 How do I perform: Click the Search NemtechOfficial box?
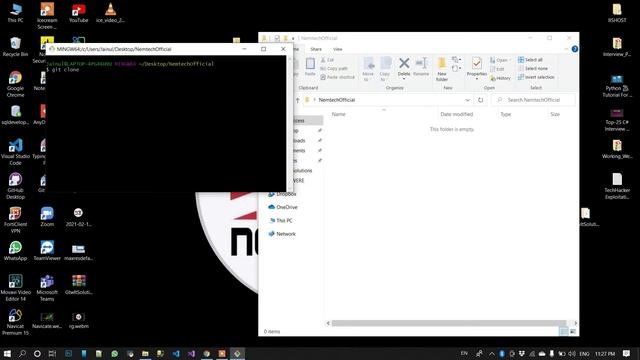533,100
